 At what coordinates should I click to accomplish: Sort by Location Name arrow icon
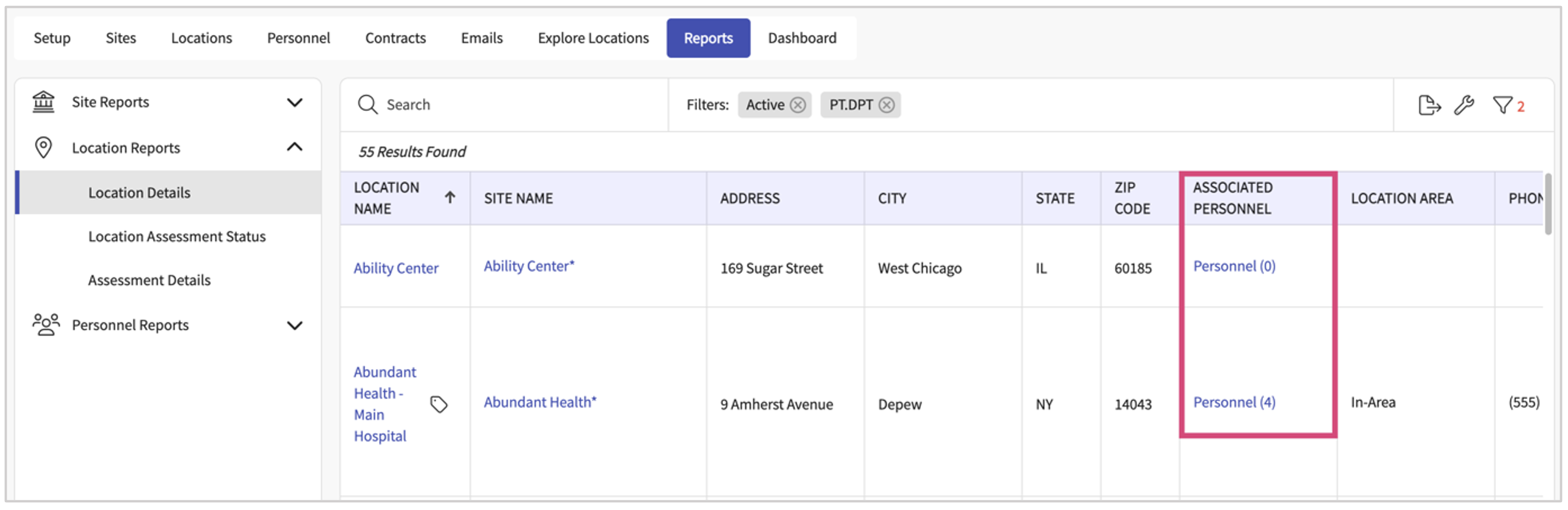(x=450, y=197)
